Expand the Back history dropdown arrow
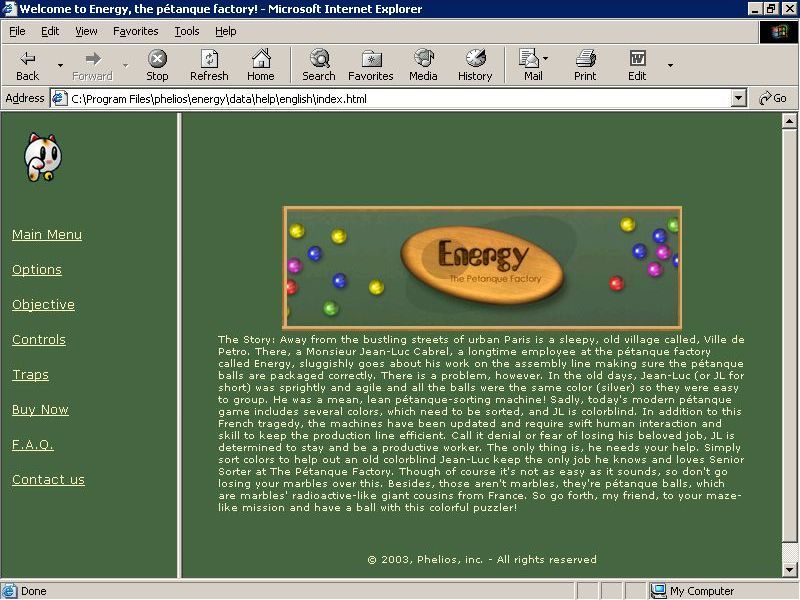The height and width of the screenshot is (600, 800). (x=60, y=66)
